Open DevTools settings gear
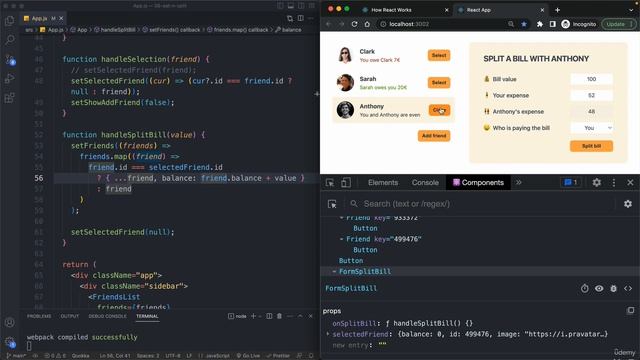Viewport: 640px width, 360px height. 596,182
